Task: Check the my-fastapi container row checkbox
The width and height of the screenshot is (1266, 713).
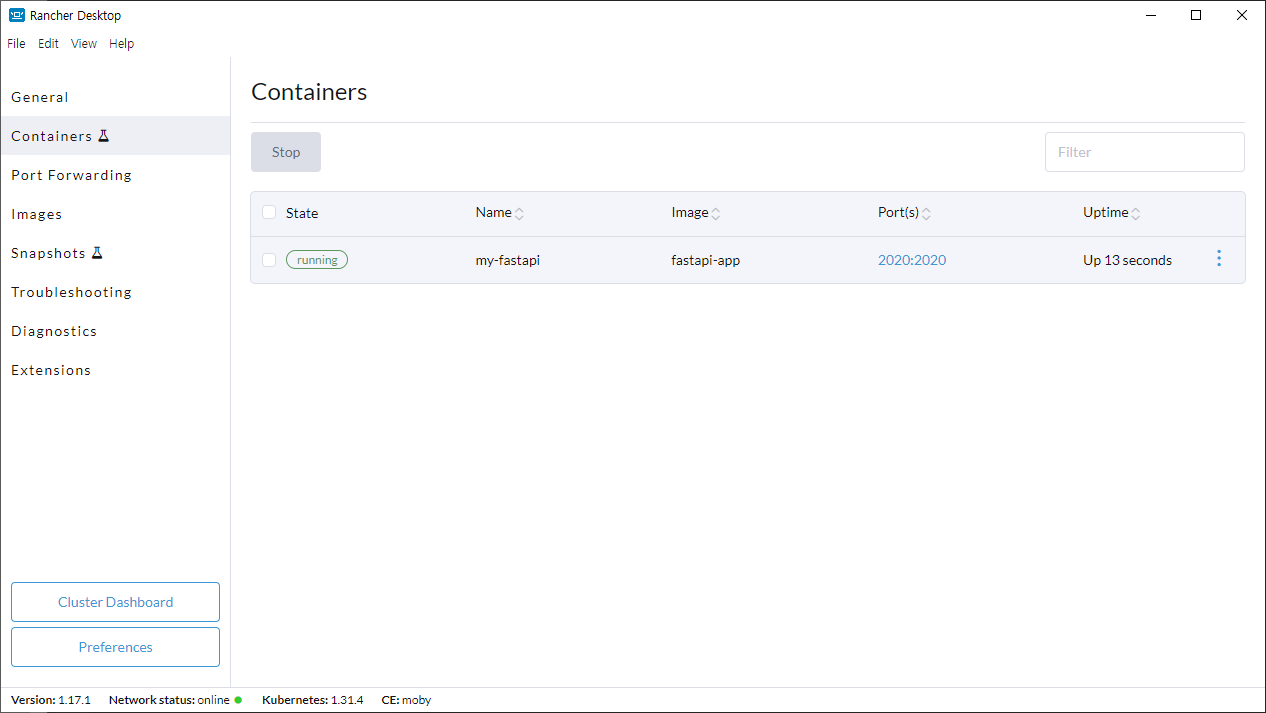Action: click(269, 260)
